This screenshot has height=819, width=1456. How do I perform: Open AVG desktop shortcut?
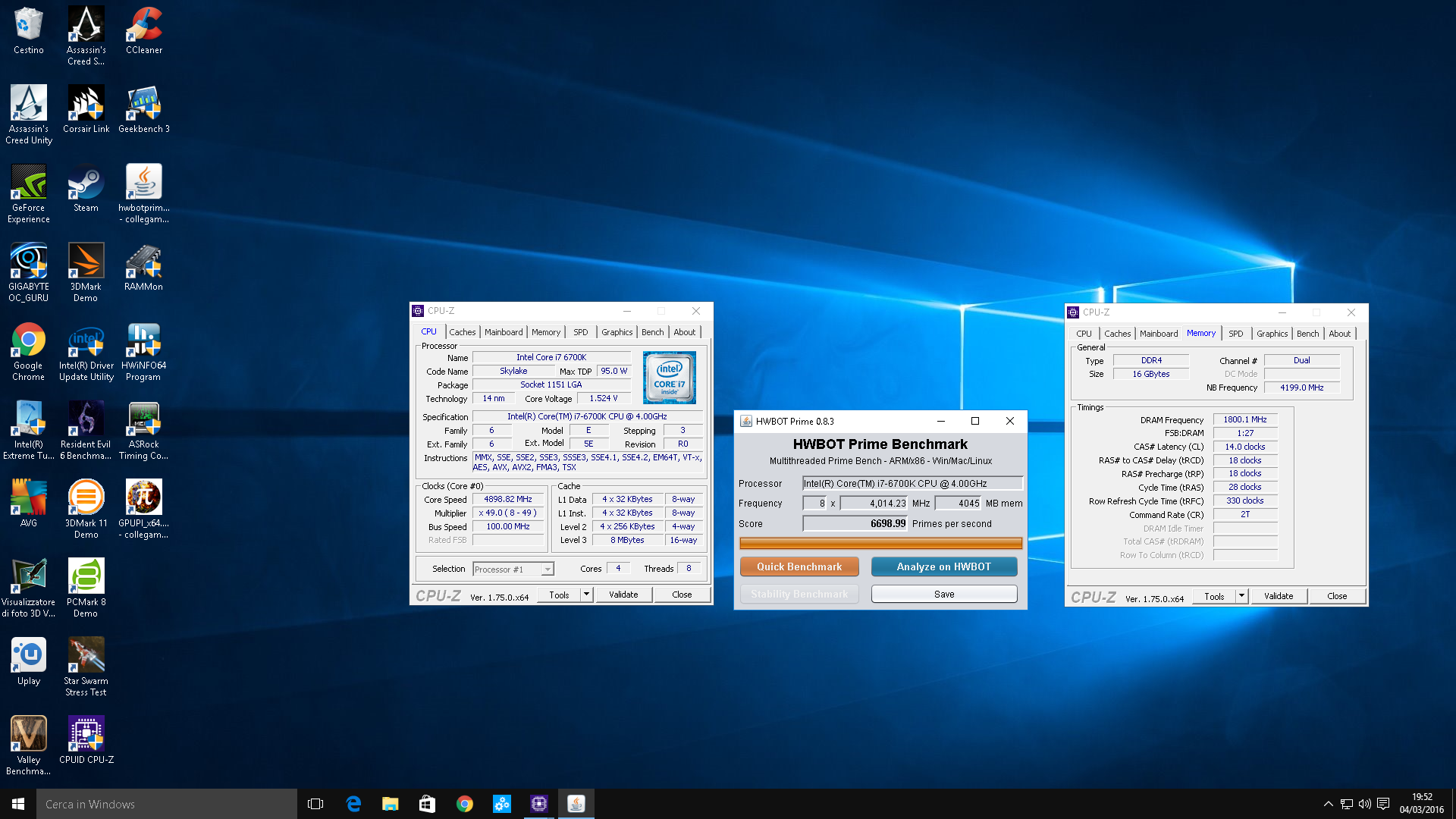[28, 504]
